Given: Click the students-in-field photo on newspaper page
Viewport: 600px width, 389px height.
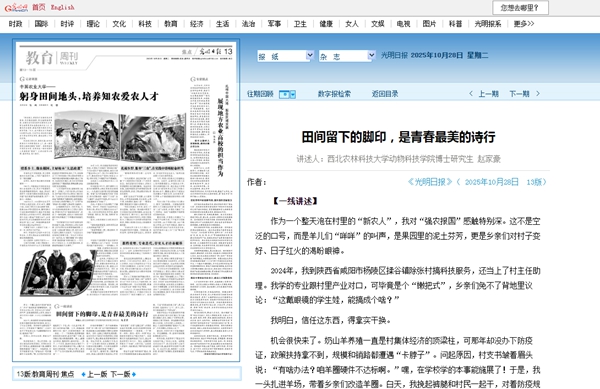Looking at the screenshot, I should coord(86,135).
